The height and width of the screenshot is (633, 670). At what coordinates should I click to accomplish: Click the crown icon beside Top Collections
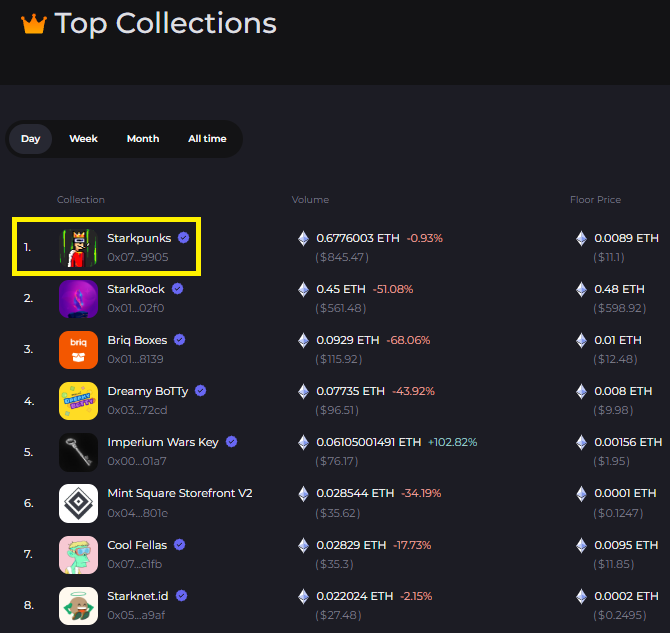(34, 24)
